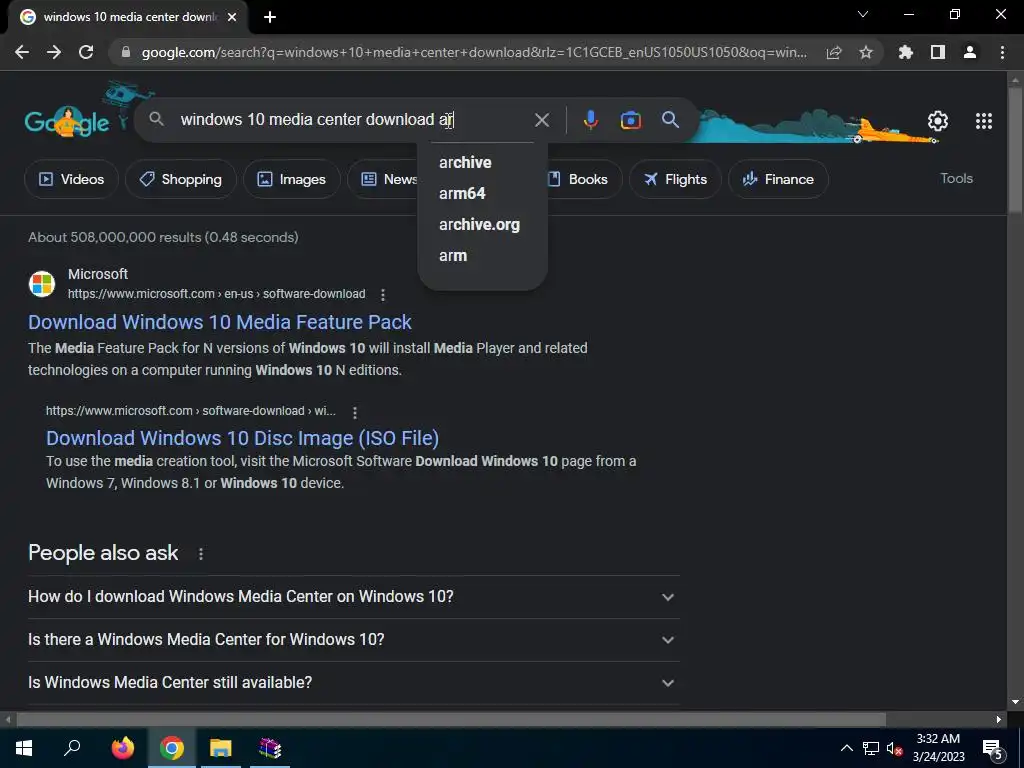Screen dimensions: 1024x768
Task: Open Chrome extensions puzzle icon
Action: point(906,52)
